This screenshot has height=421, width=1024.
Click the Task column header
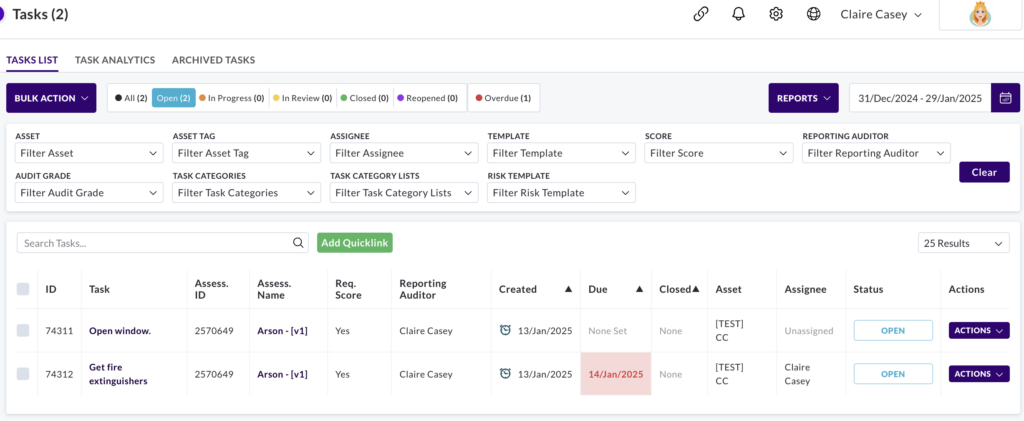(x=99, y=289)
